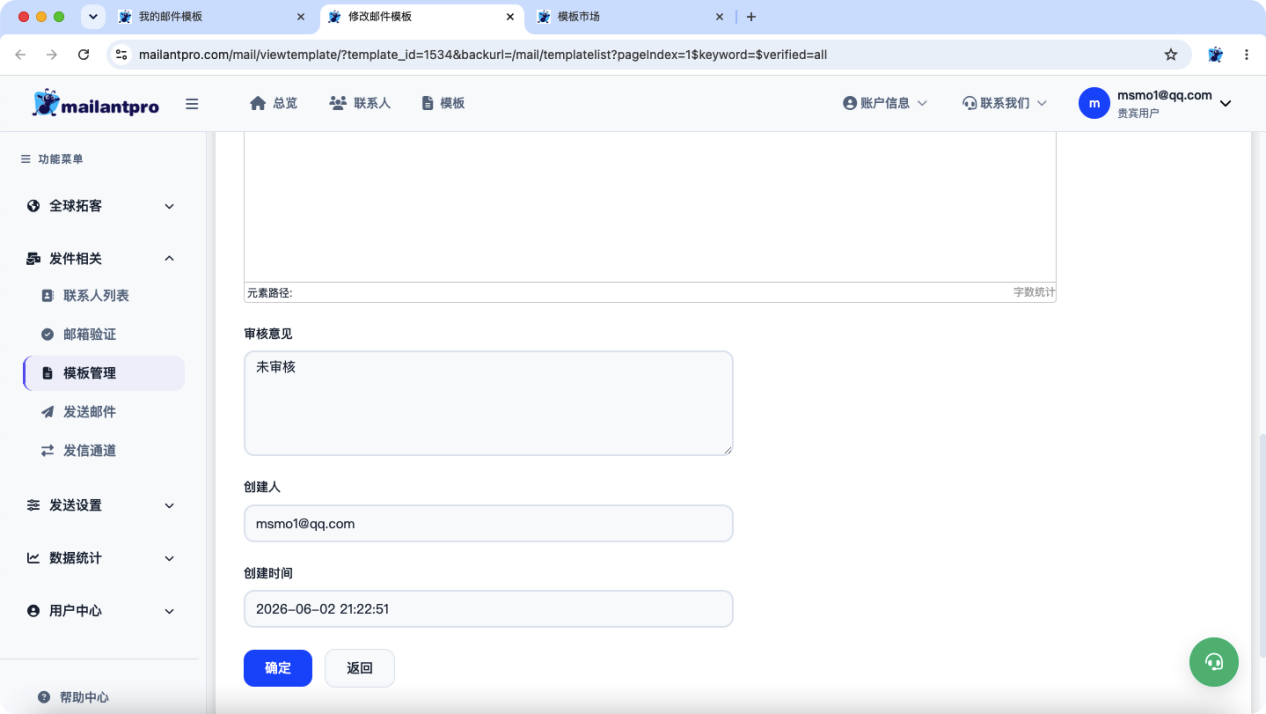Click the browser back arrow
This screenshot has width=1266, height=714.
click(21, 55)
